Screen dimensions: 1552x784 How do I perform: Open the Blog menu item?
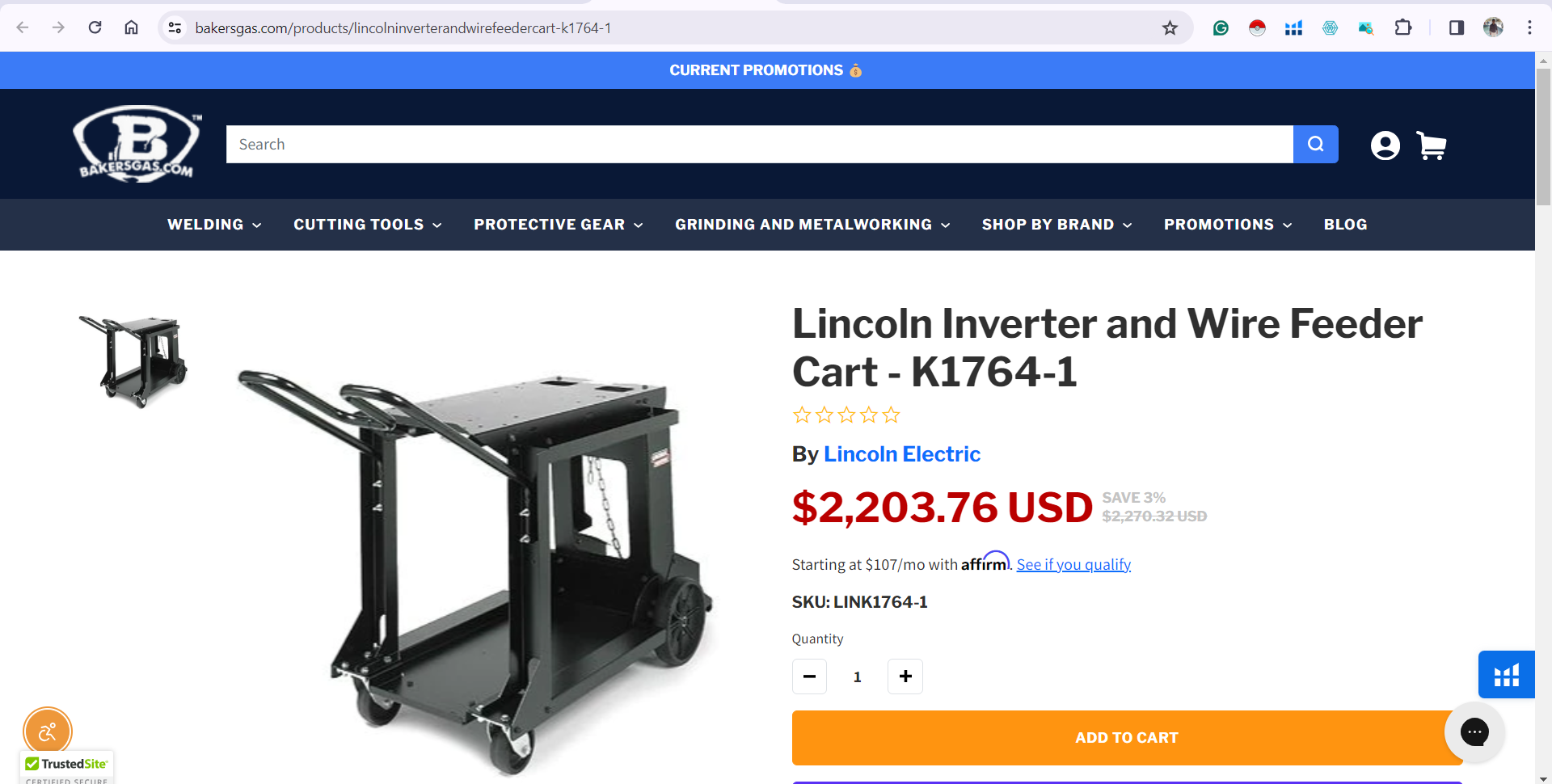[x=1345, y=225]
